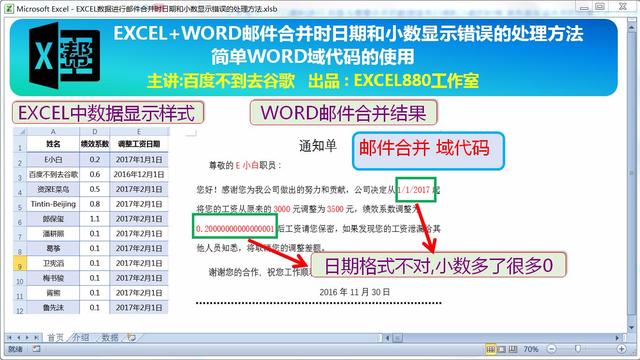
Task: Click the EXCEL中数据显示样式 label box
Action: pos(108,113)
